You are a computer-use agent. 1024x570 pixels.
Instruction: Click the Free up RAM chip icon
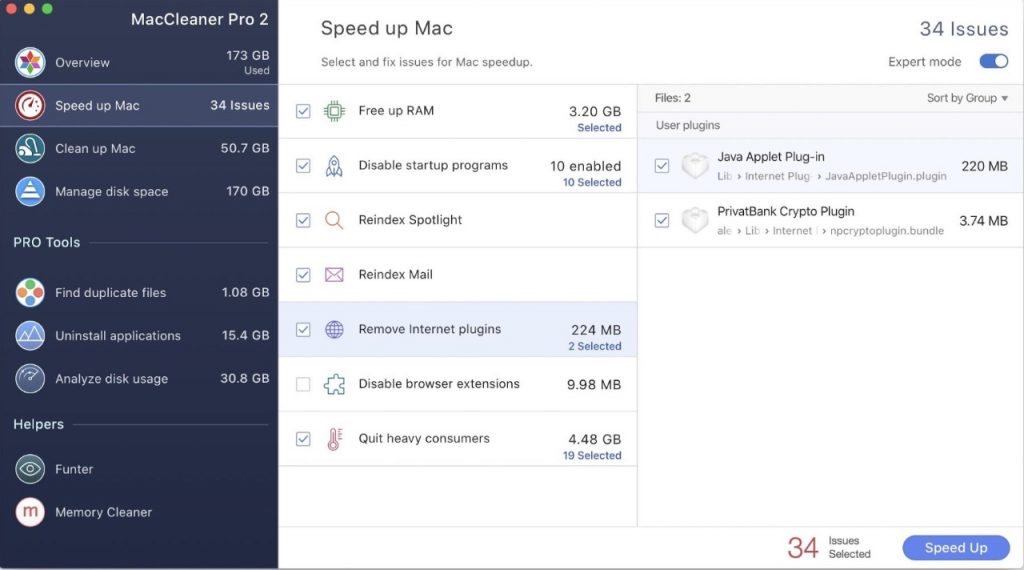point(334,111)
